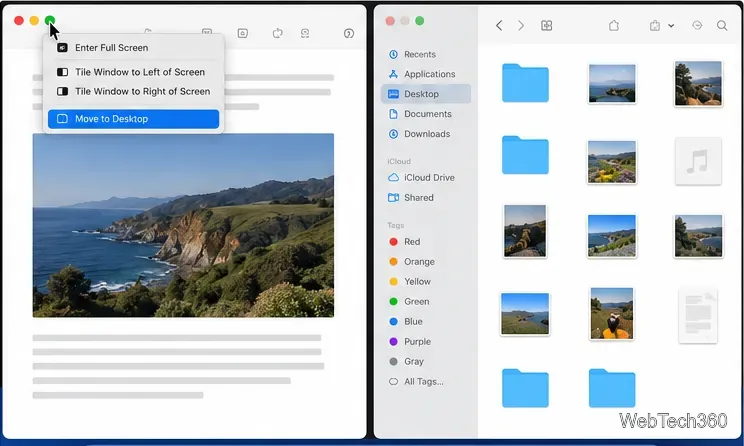Select the Gray tag in sidebar

pyautogui.click(x=426, y=361)
